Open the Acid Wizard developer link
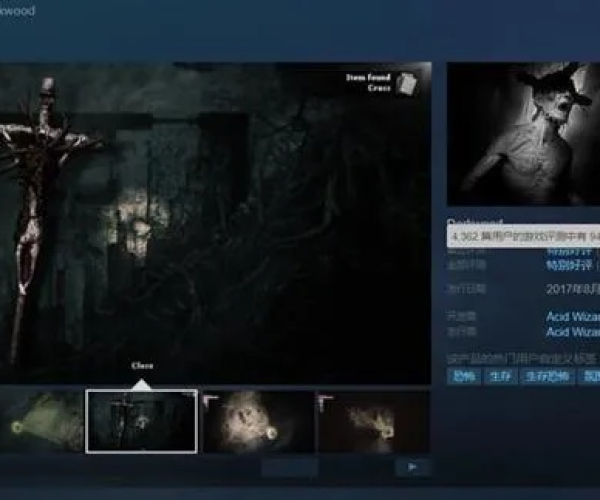The image size is (600, 500). [572, 316]
